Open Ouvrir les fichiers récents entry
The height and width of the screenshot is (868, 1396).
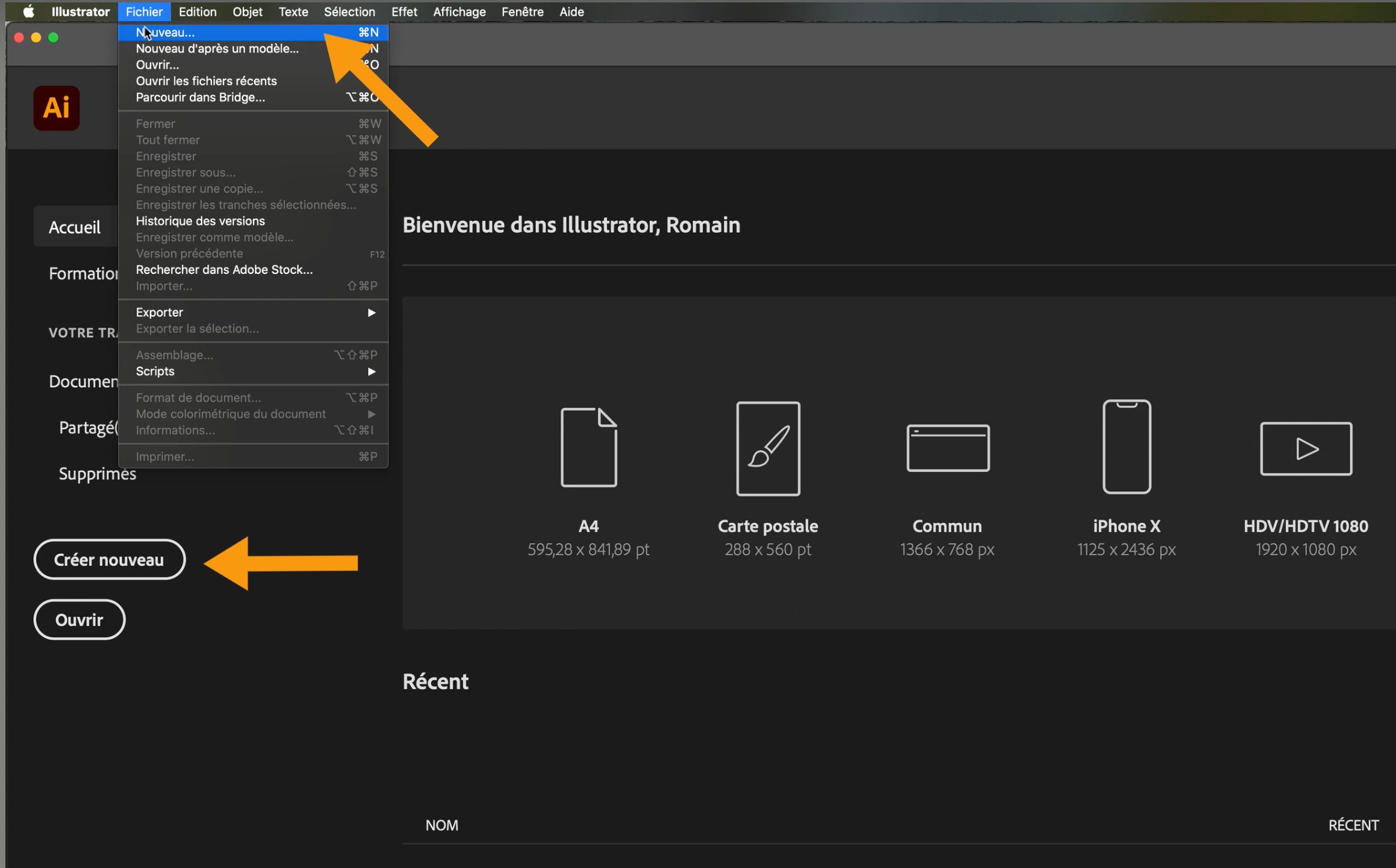click(x=206, y=81)
